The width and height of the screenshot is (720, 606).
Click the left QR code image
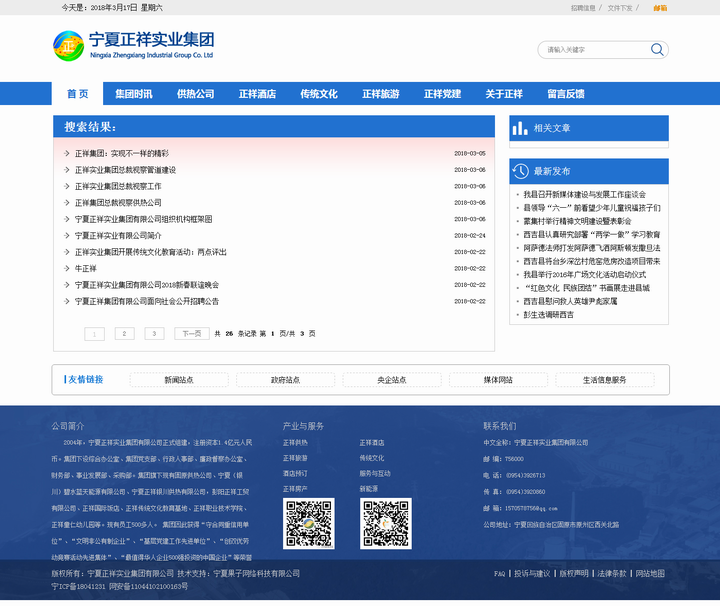(309, 523)
